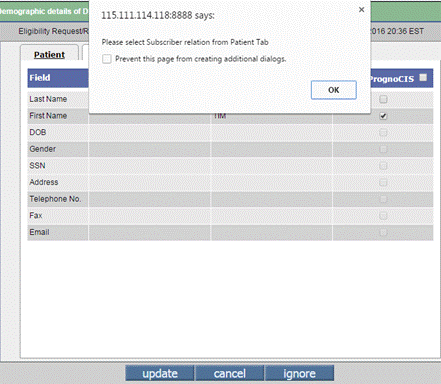Tick the Email row checkbox
The image size is (441, 384).
[383, 232]
